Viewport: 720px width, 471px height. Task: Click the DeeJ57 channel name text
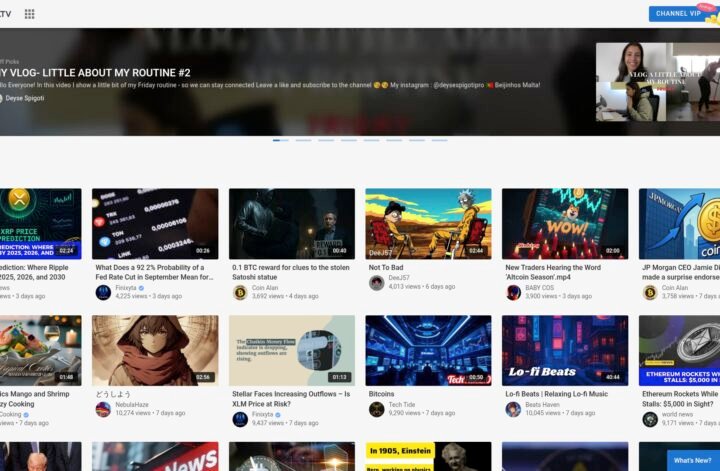[x=399, y=278]
